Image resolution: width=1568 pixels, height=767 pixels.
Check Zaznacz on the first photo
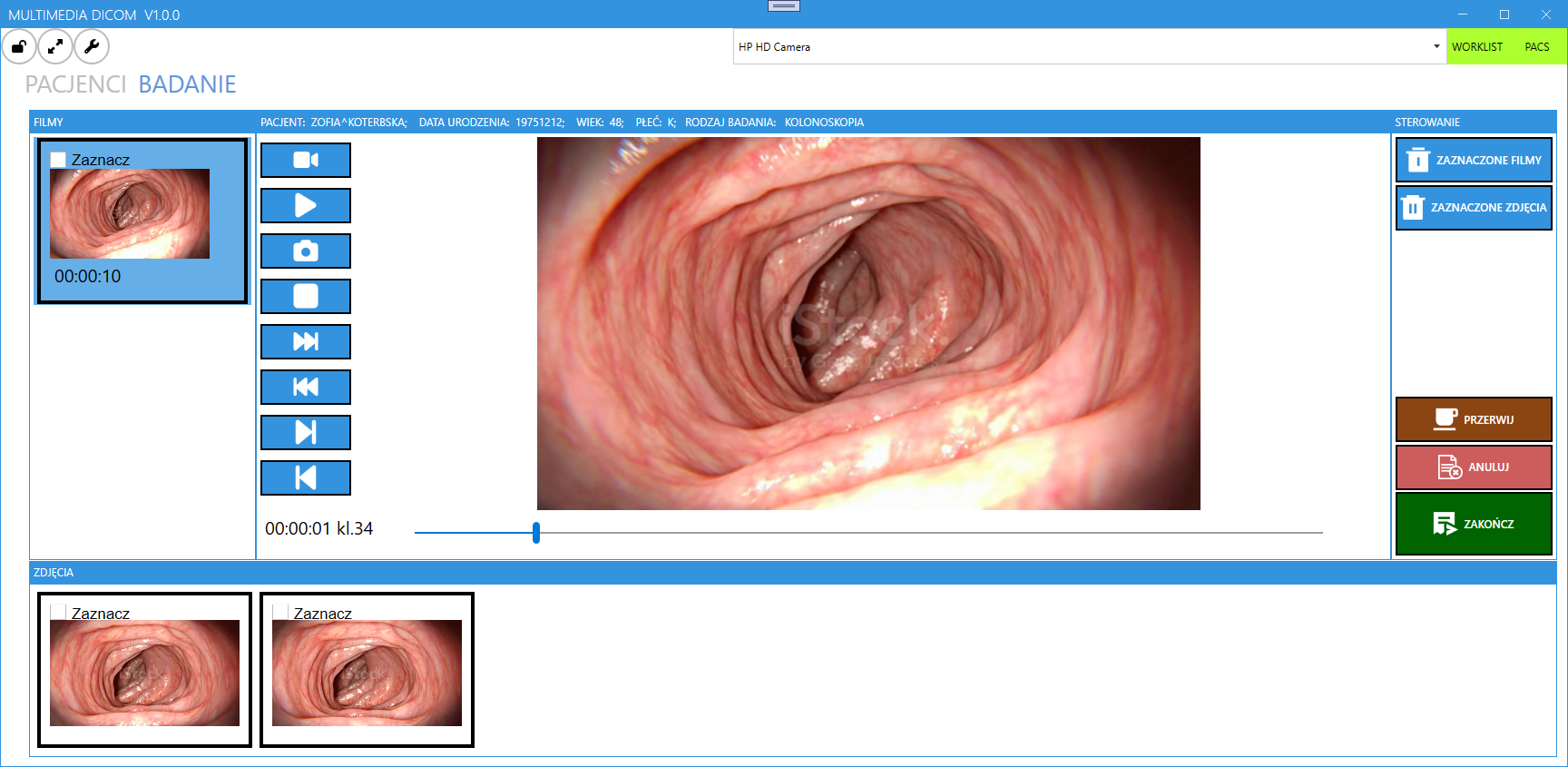coord(59,613)
